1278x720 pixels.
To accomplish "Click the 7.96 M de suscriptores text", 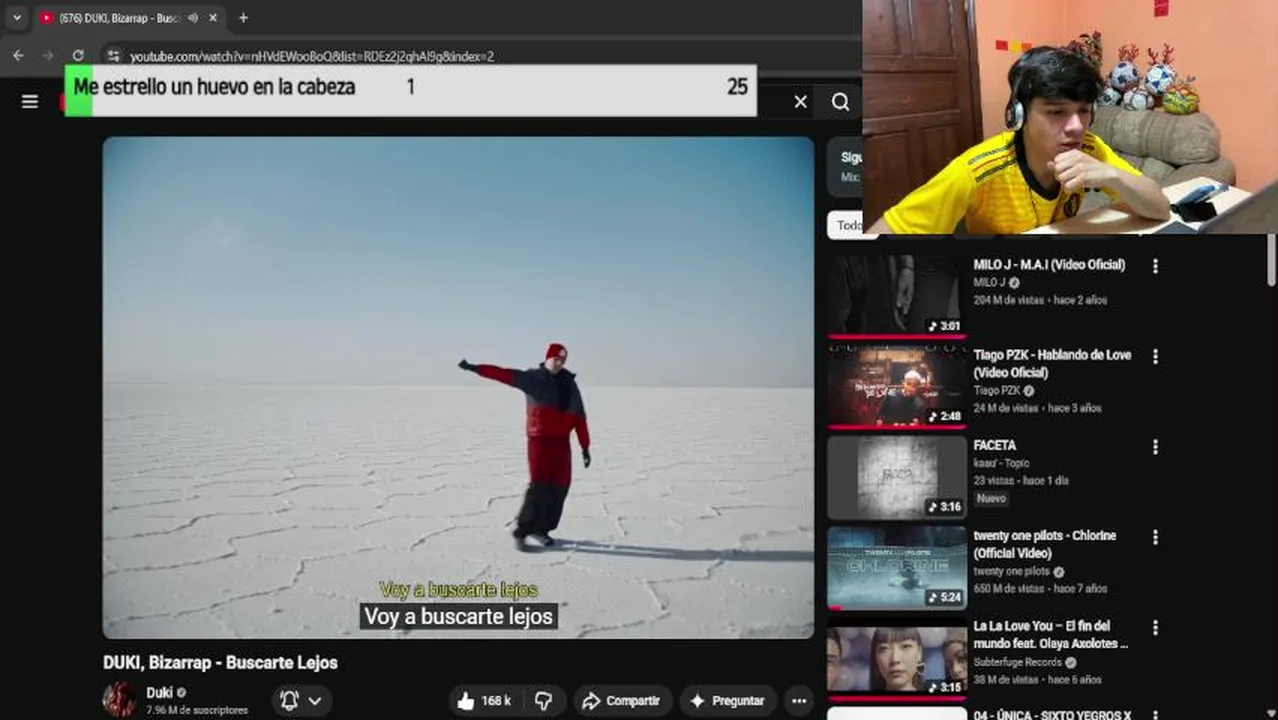I will click(197, 710).
